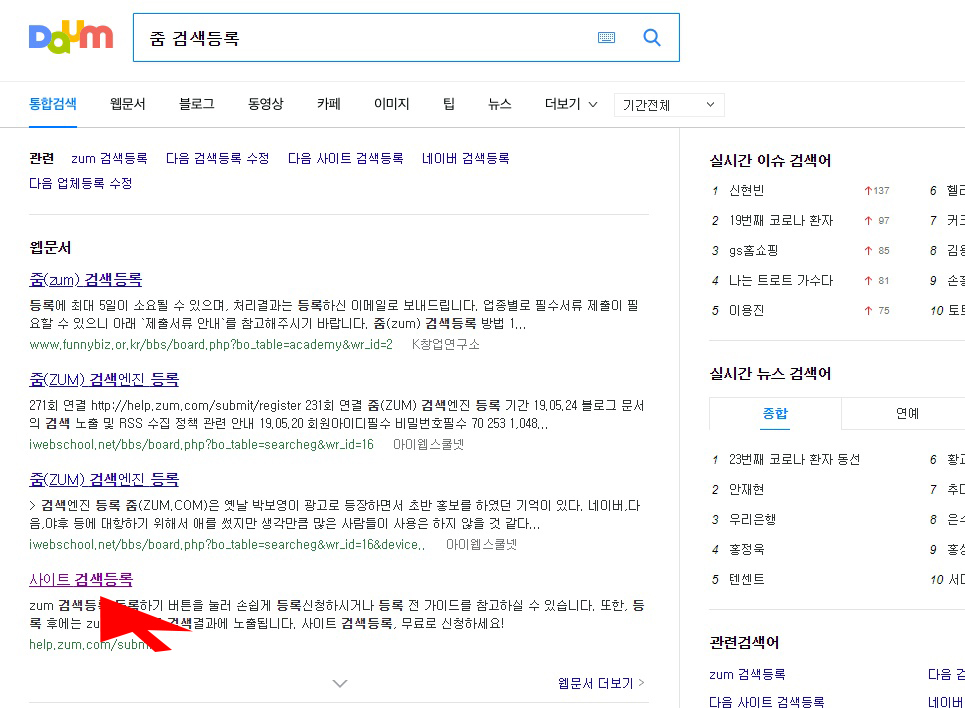Open the funnybiz.or.kr result URL
The image size is (965, 708).
tap(211, 345)
